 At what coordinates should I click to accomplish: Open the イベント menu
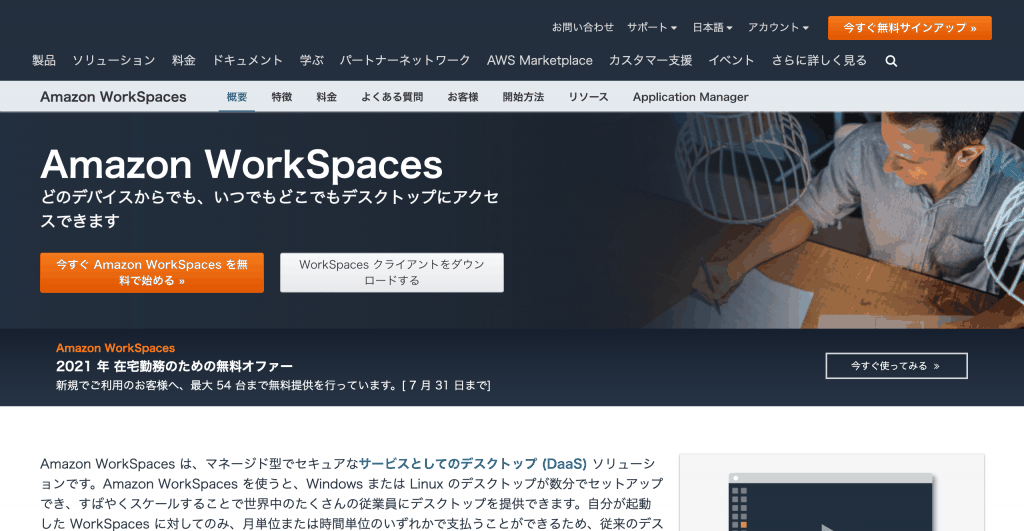731,61
